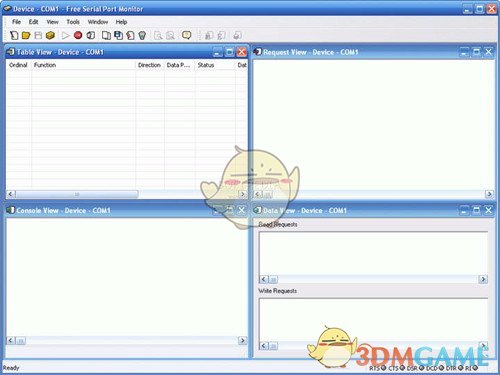
Task: Click the Console View window title icon
Action: point(11,210)
